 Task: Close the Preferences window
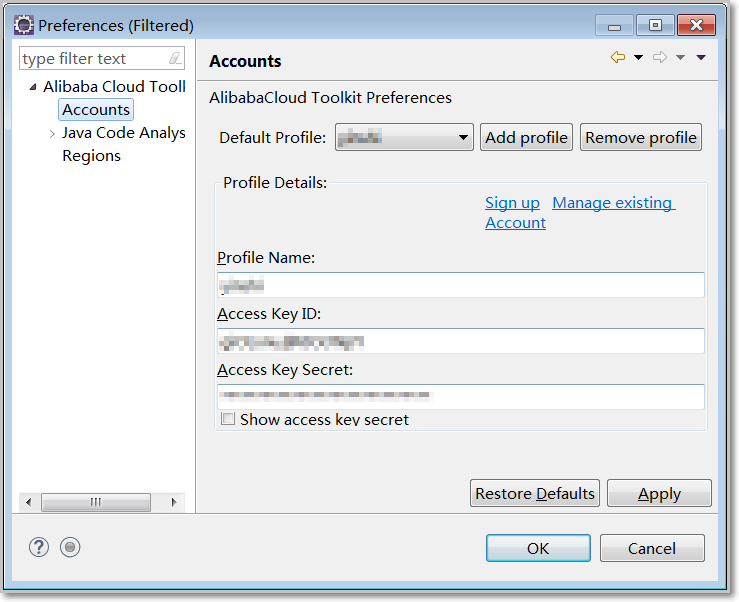[x=696, y=25]
